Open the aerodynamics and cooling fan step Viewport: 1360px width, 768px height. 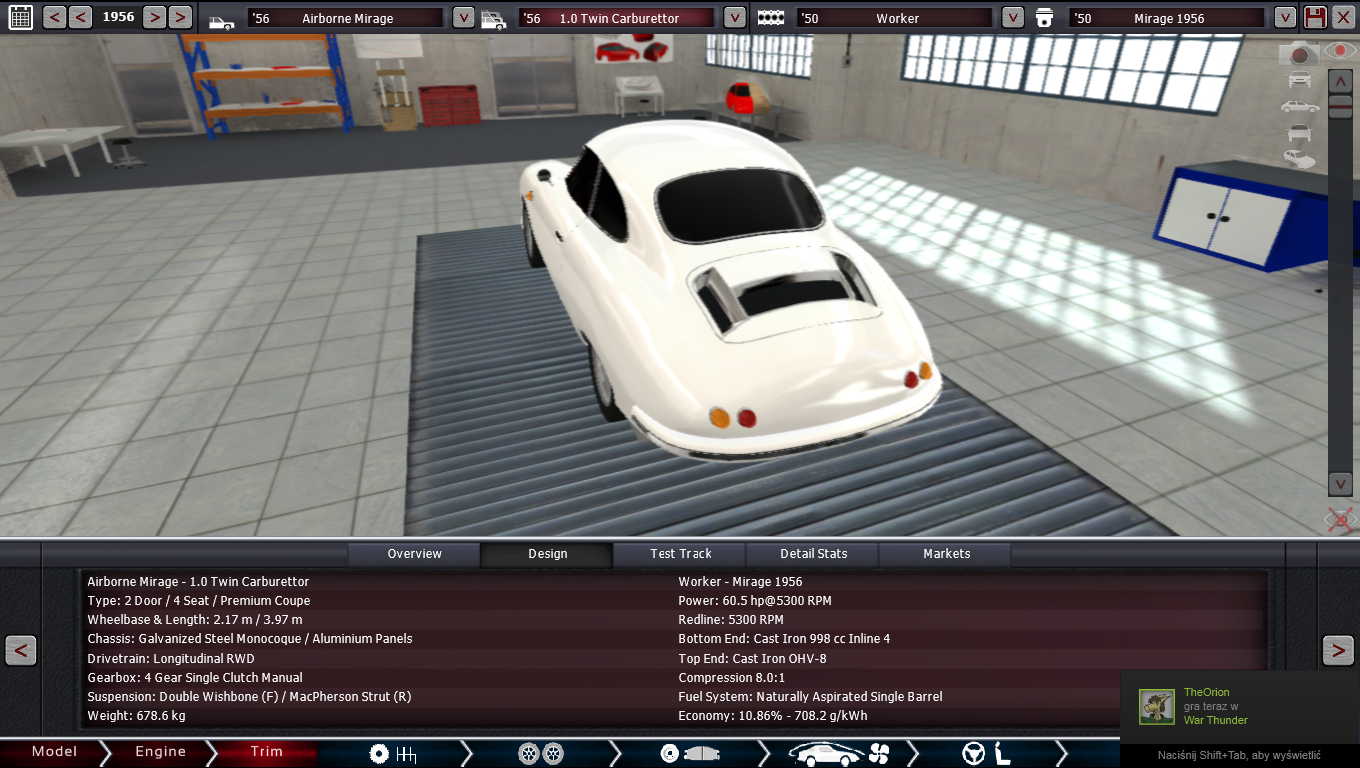pyautogui.click(x=838, y=753)
